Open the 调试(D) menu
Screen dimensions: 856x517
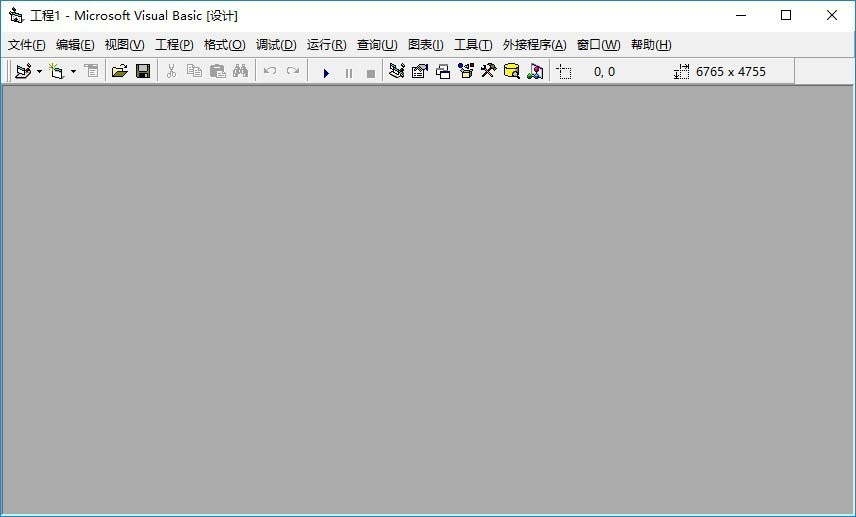point(276,45)
